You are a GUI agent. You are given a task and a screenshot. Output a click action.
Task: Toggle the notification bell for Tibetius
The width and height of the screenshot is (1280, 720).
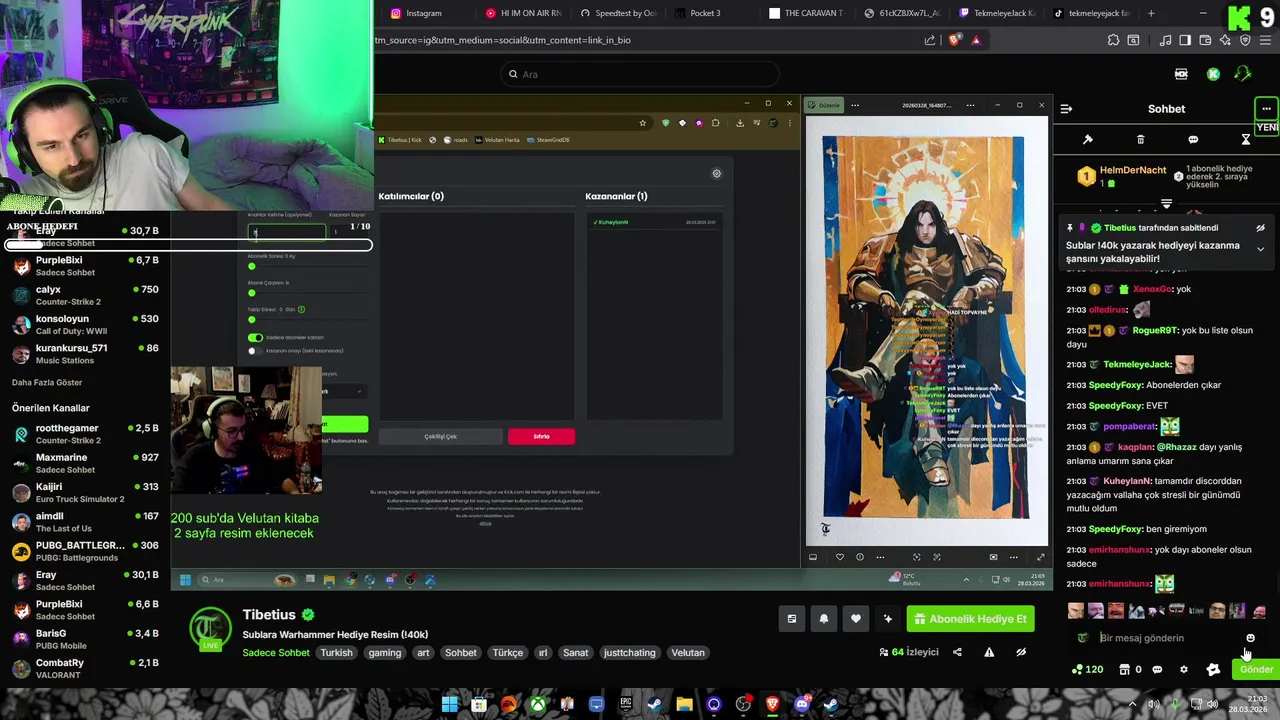(x=823, y=619)
